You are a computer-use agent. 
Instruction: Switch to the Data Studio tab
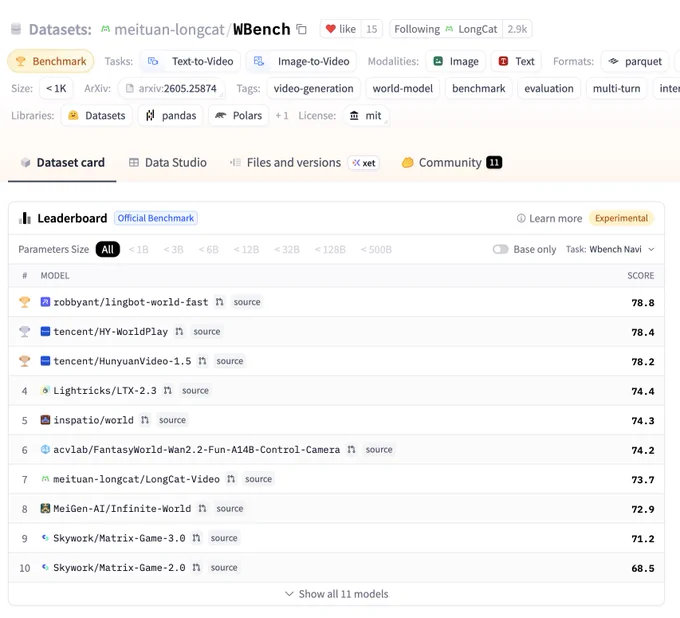(168, 163)
